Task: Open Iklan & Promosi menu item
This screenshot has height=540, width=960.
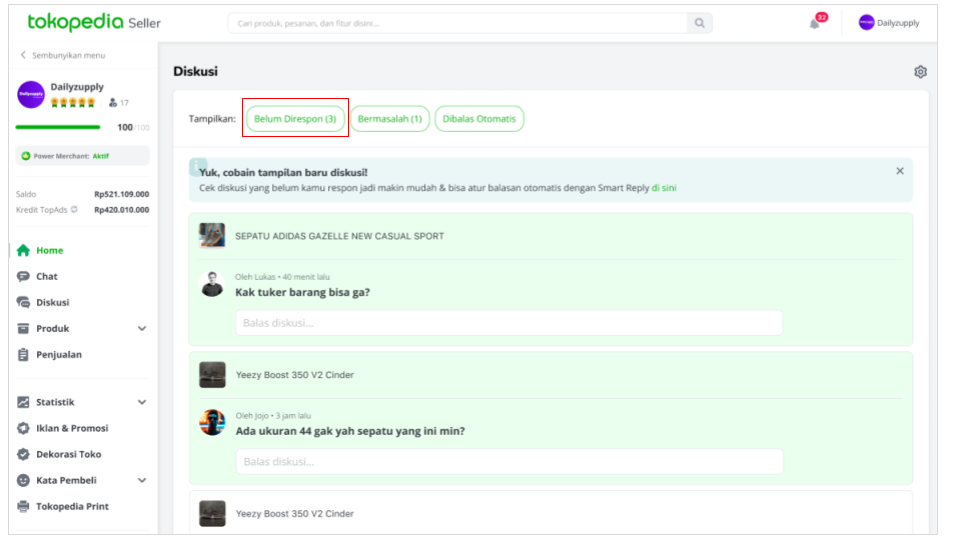Action: (x=72, y=429)
